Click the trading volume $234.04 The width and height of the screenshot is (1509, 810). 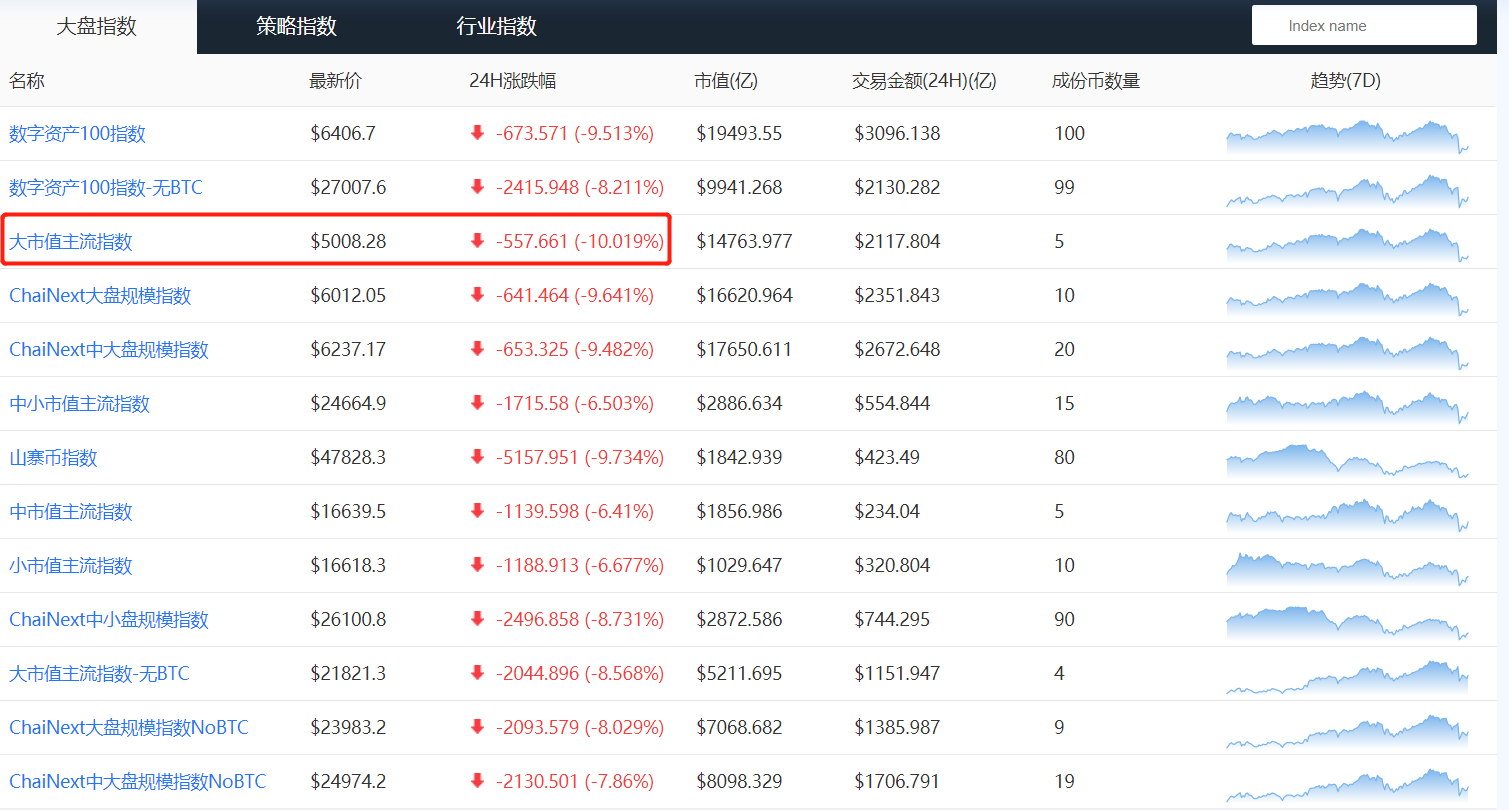(887, 512)
